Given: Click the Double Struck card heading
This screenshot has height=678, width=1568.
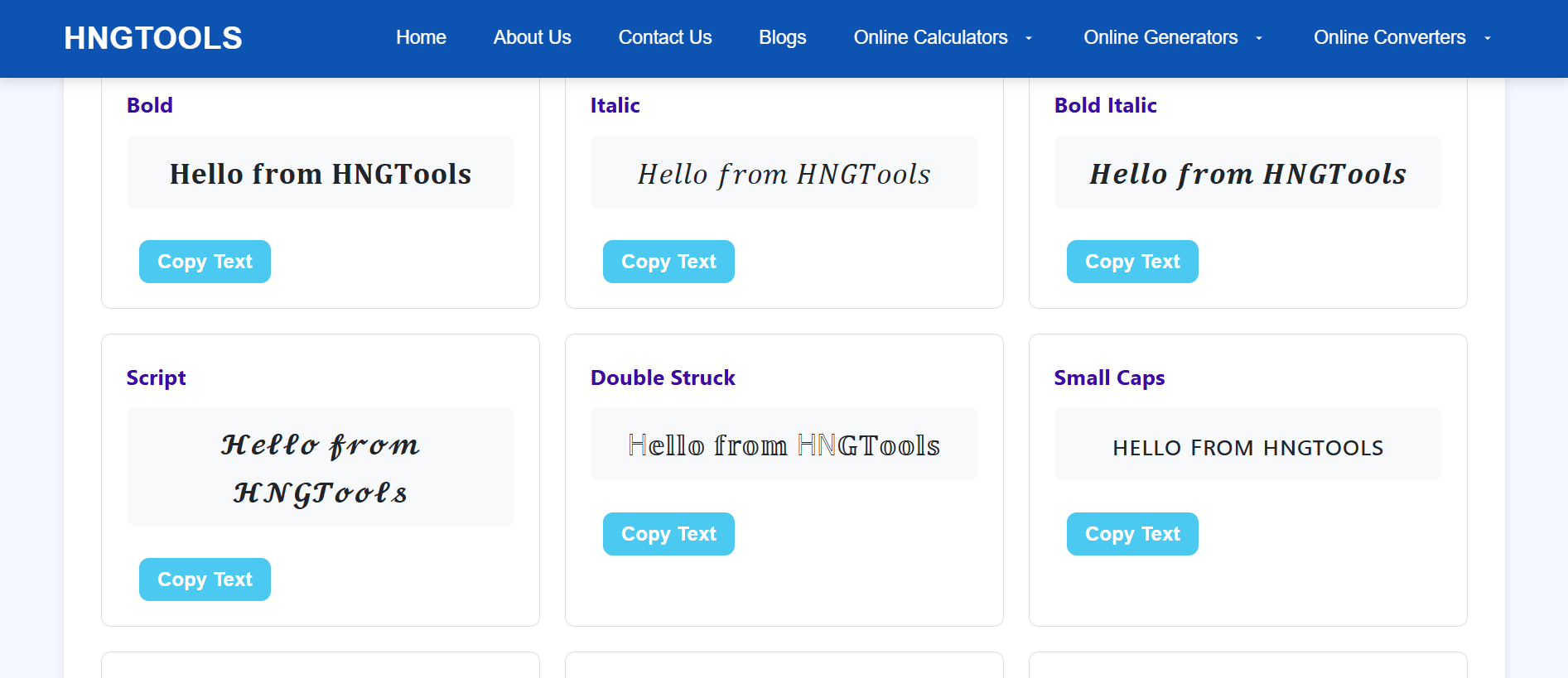Looking at the screenshot, I should pos(663,377).
